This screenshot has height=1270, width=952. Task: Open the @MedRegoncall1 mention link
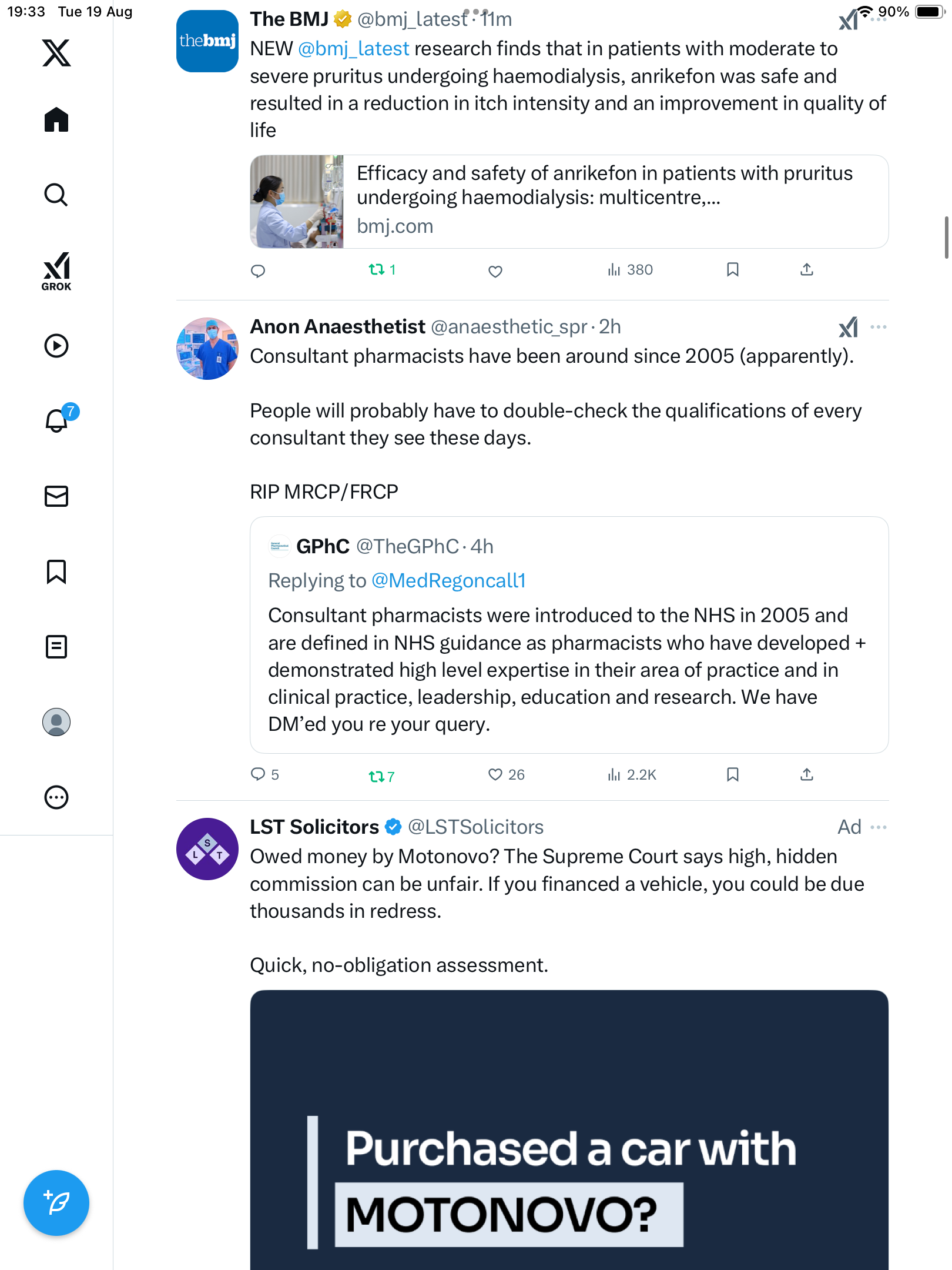pyautogui.click(x=448, y=581)
